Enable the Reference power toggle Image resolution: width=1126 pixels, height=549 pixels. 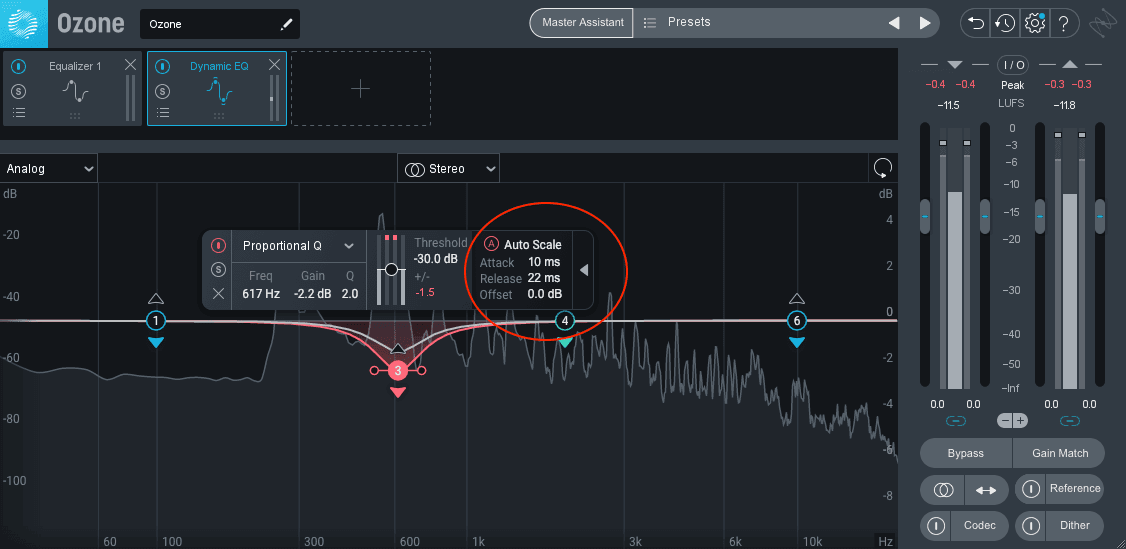coord(1031,489)
